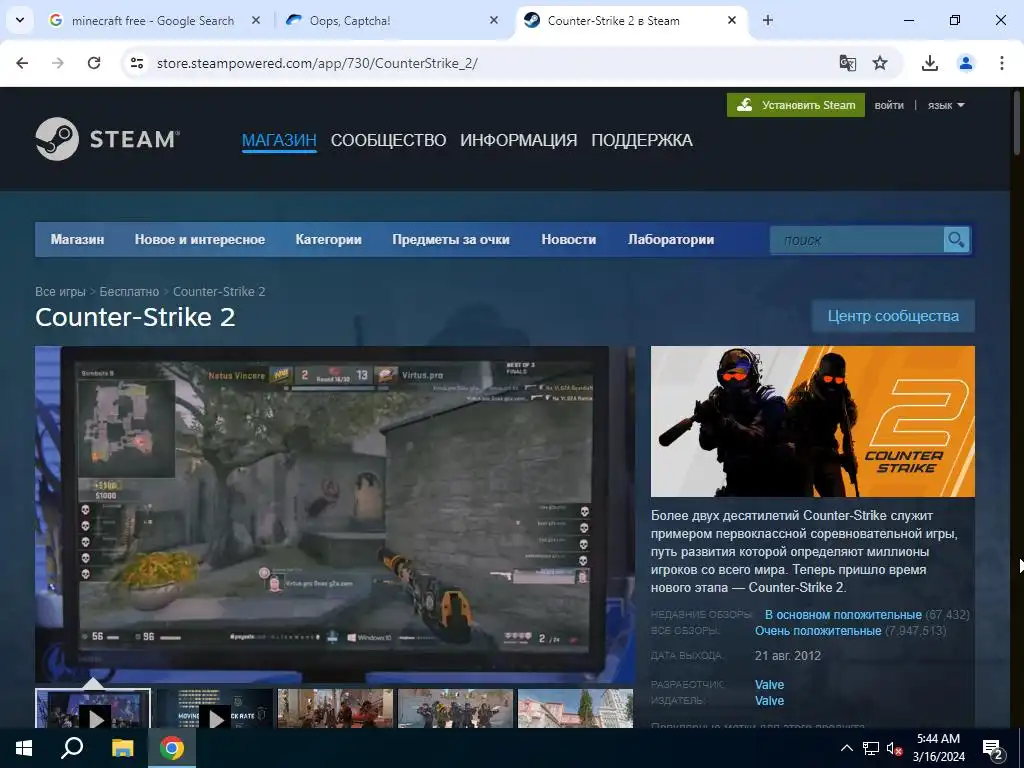Viewport: 1024px width, 768px height.
Task: Click the войти login link
Action: tap(889, 105)
